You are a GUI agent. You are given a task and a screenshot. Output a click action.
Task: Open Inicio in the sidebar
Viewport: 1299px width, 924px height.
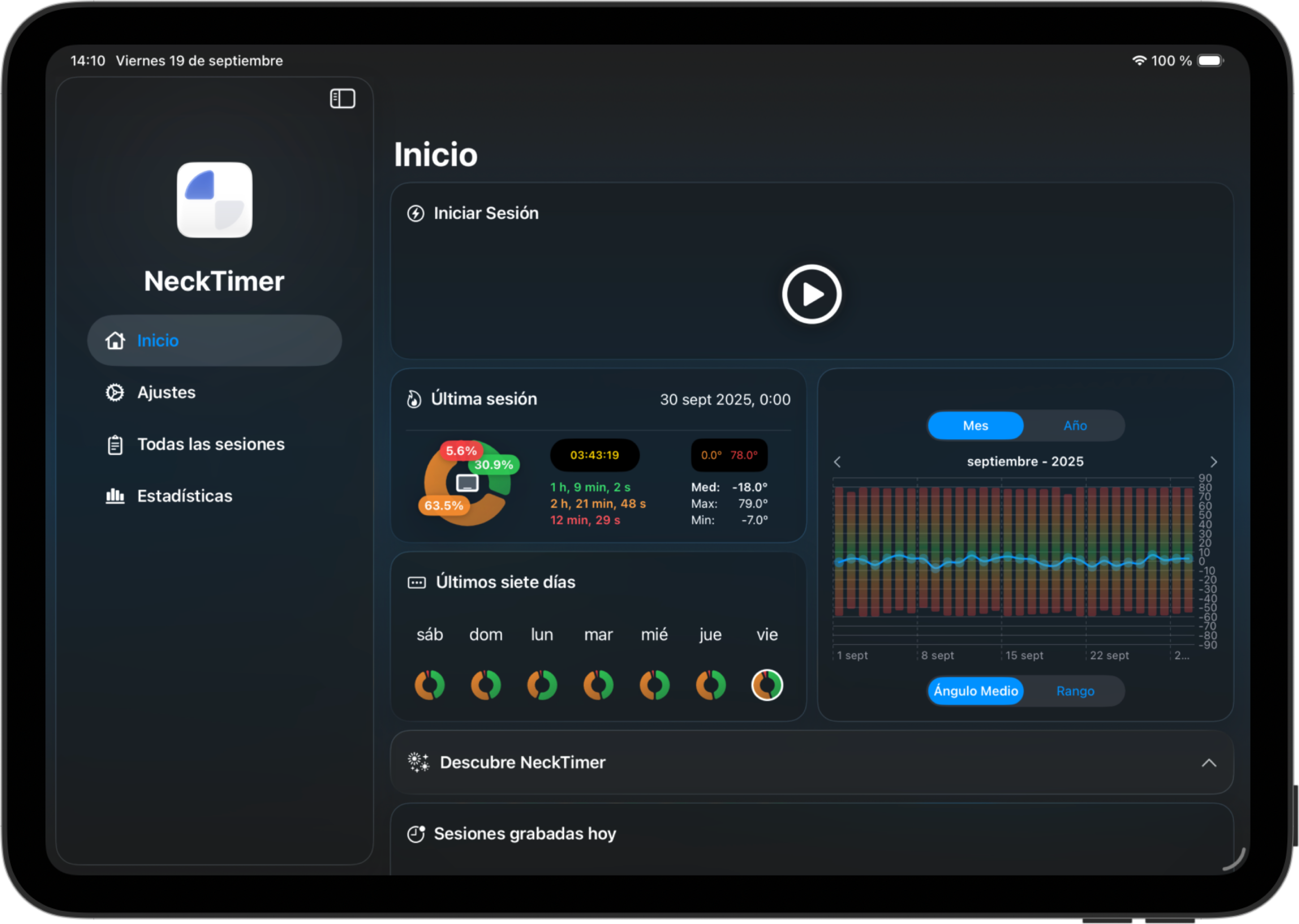[214, 340]
